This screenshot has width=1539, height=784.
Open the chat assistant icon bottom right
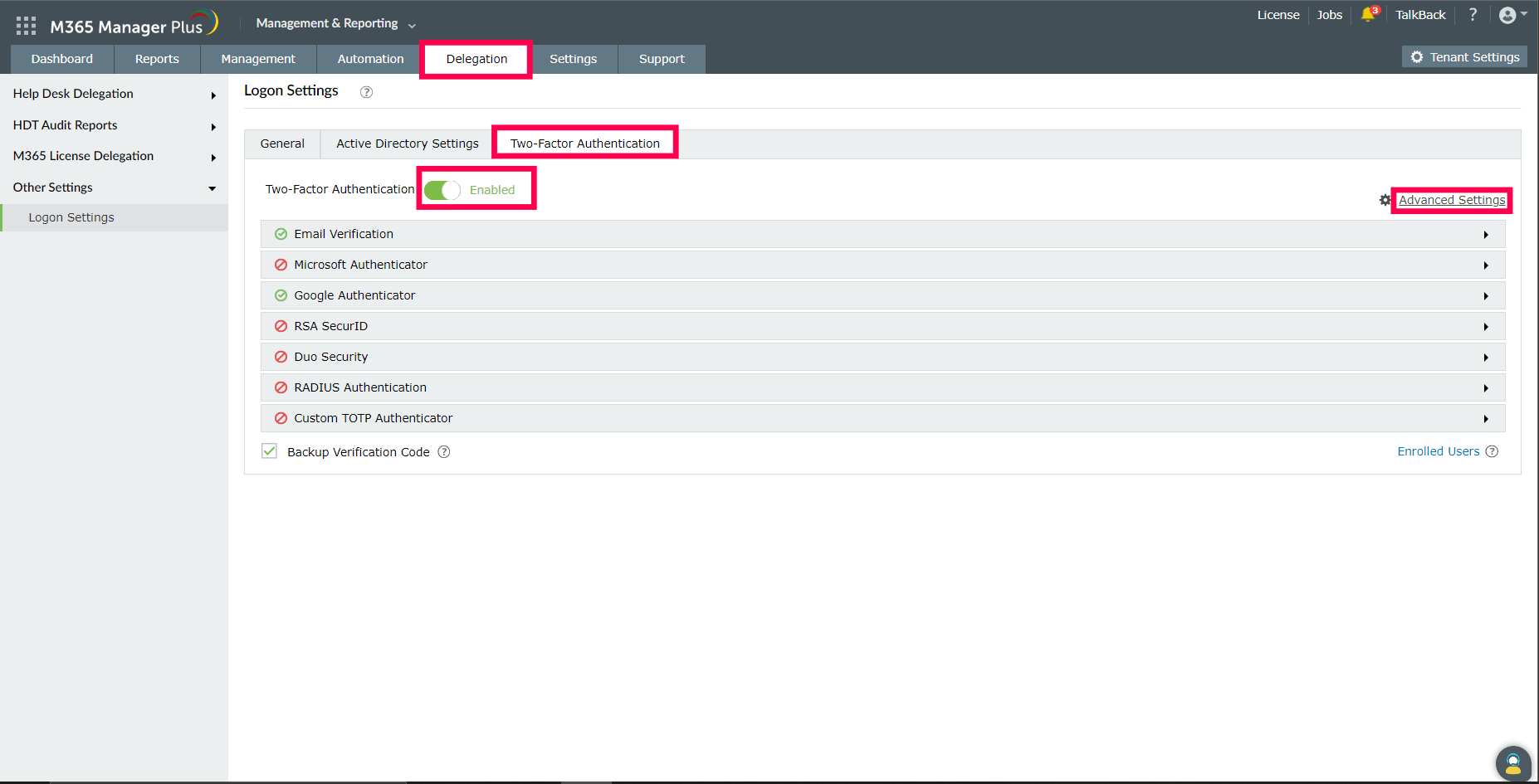coord(1512,763)
